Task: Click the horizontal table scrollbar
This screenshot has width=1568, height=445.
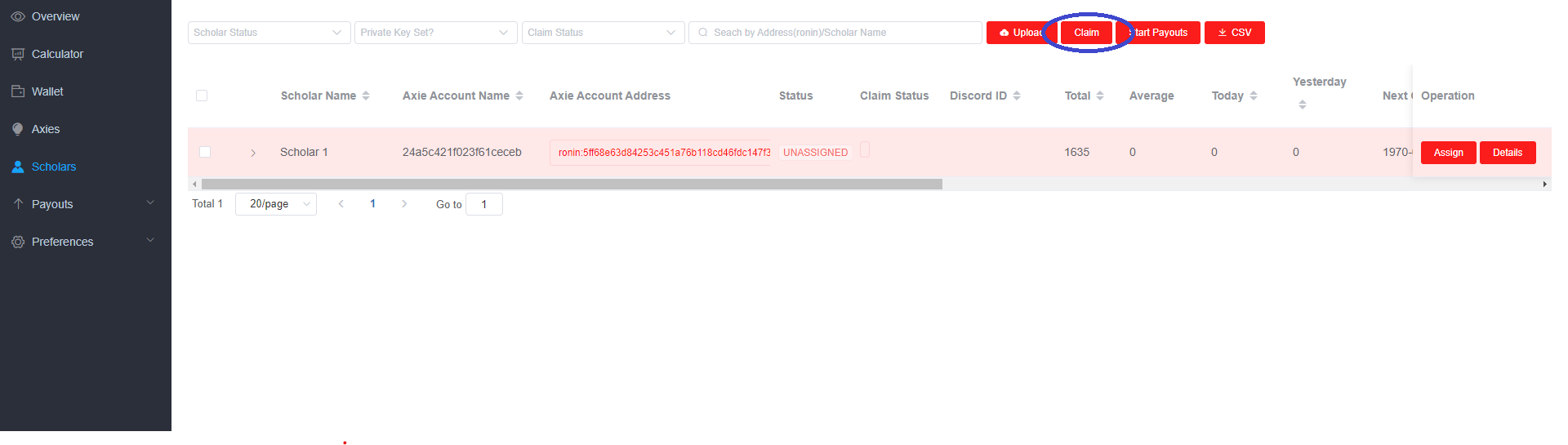Action: coord(572,185)
